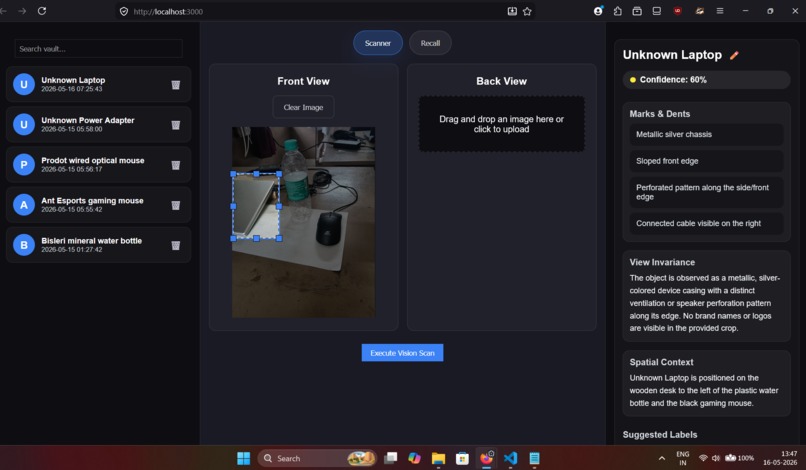Open the shield site-protection icon in the address bar
The width and height of the screenshot is (806, 470).
[x=124, y=11]
